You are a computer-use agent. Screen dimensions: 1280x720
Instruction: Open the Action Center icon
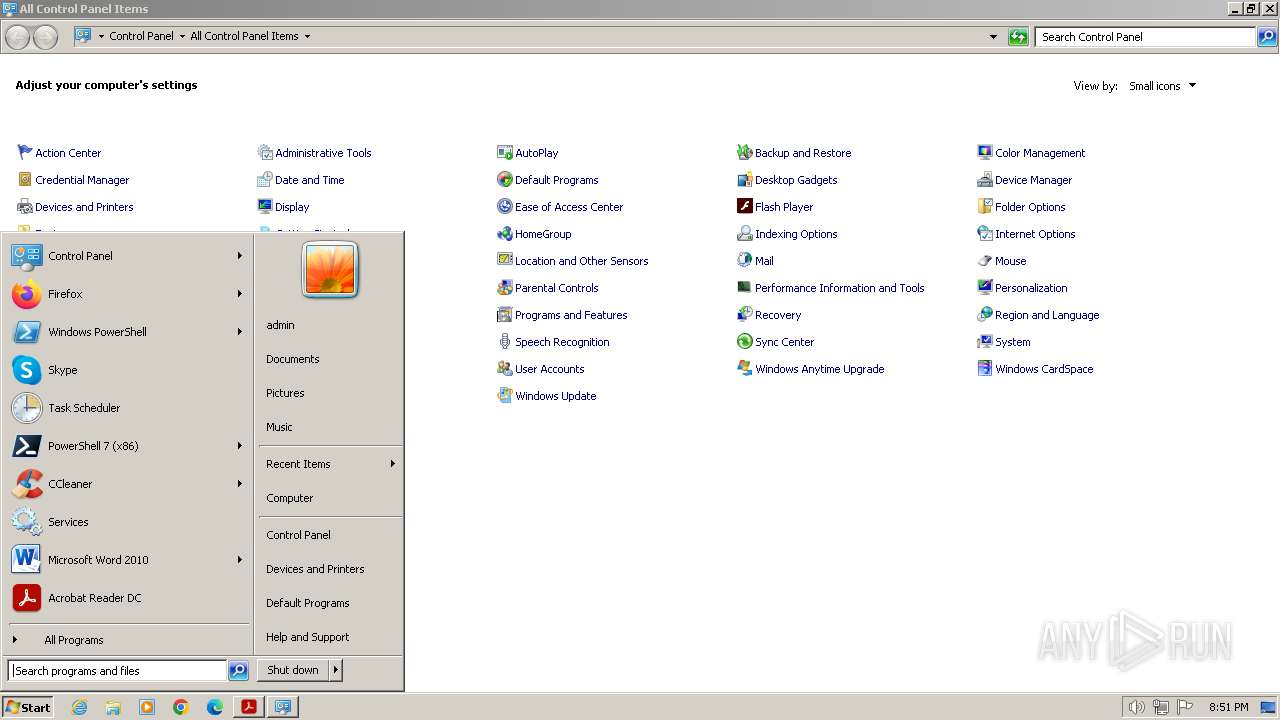tap(26, 153)
